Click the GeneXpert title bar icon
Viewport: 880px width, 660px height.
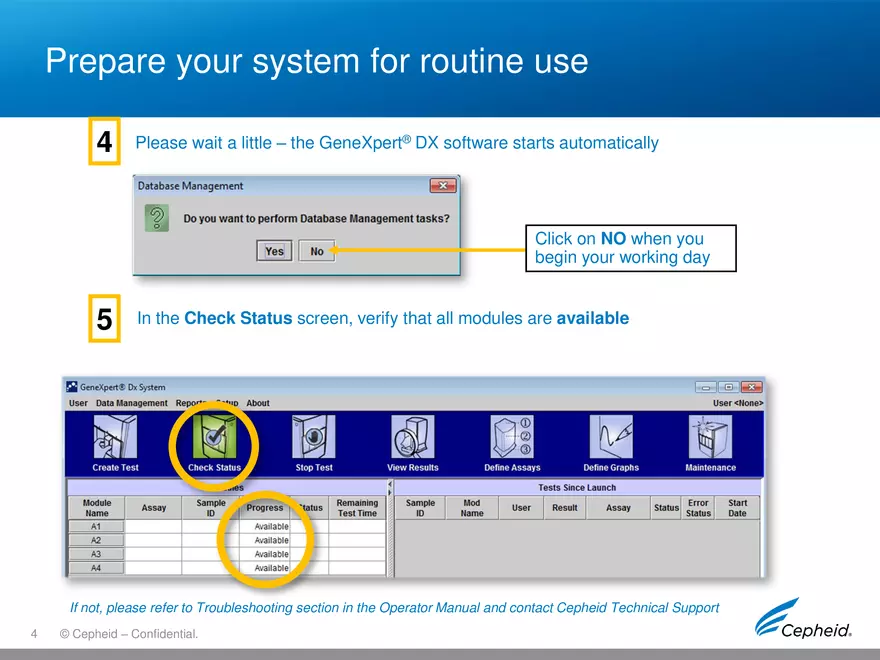pyautogui.click(x=70, y=387)
